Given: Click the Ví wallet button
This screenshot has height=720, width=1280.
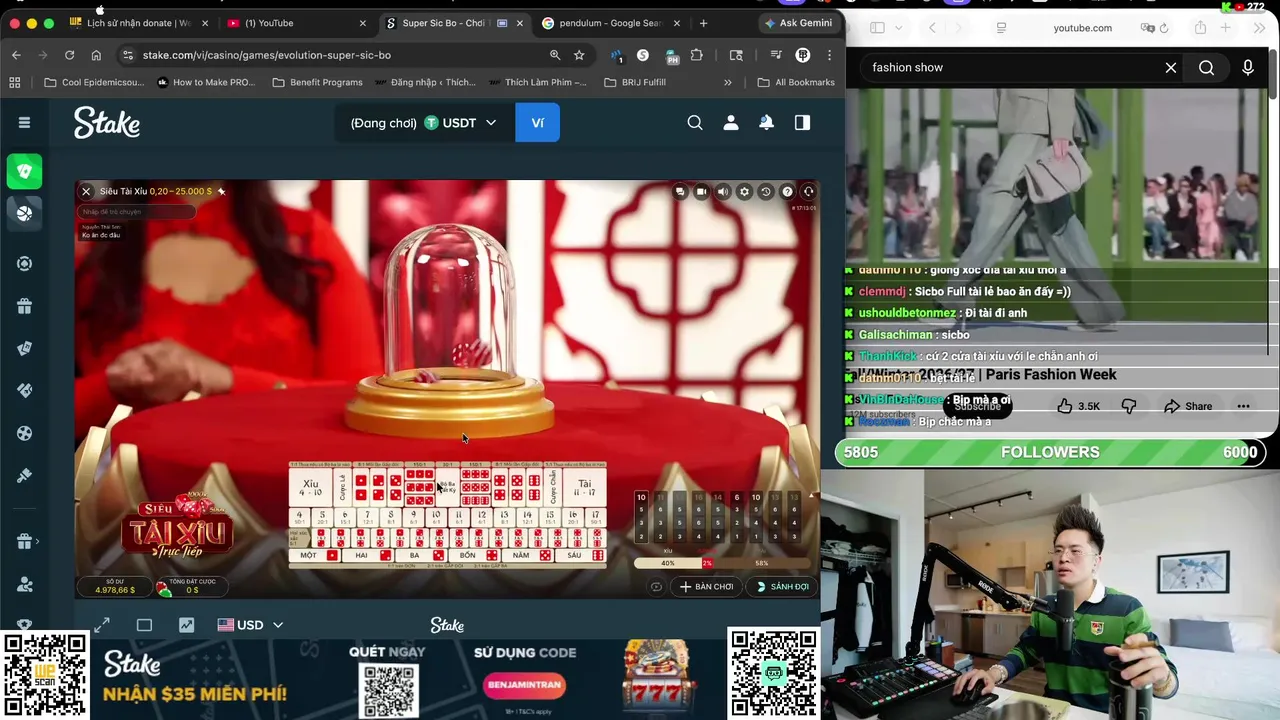Looking at the screenshot, I should 537,123.
